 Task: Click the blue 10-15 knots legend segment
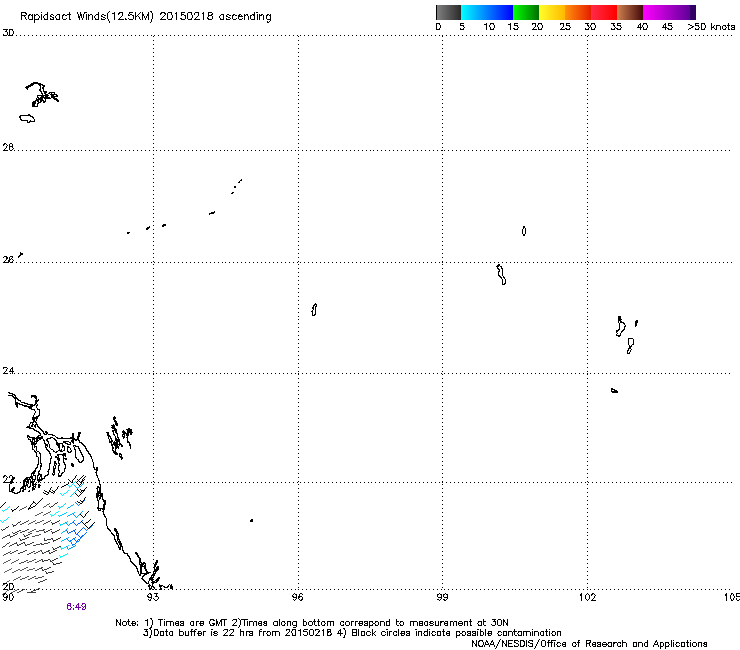tap(500, 12)
